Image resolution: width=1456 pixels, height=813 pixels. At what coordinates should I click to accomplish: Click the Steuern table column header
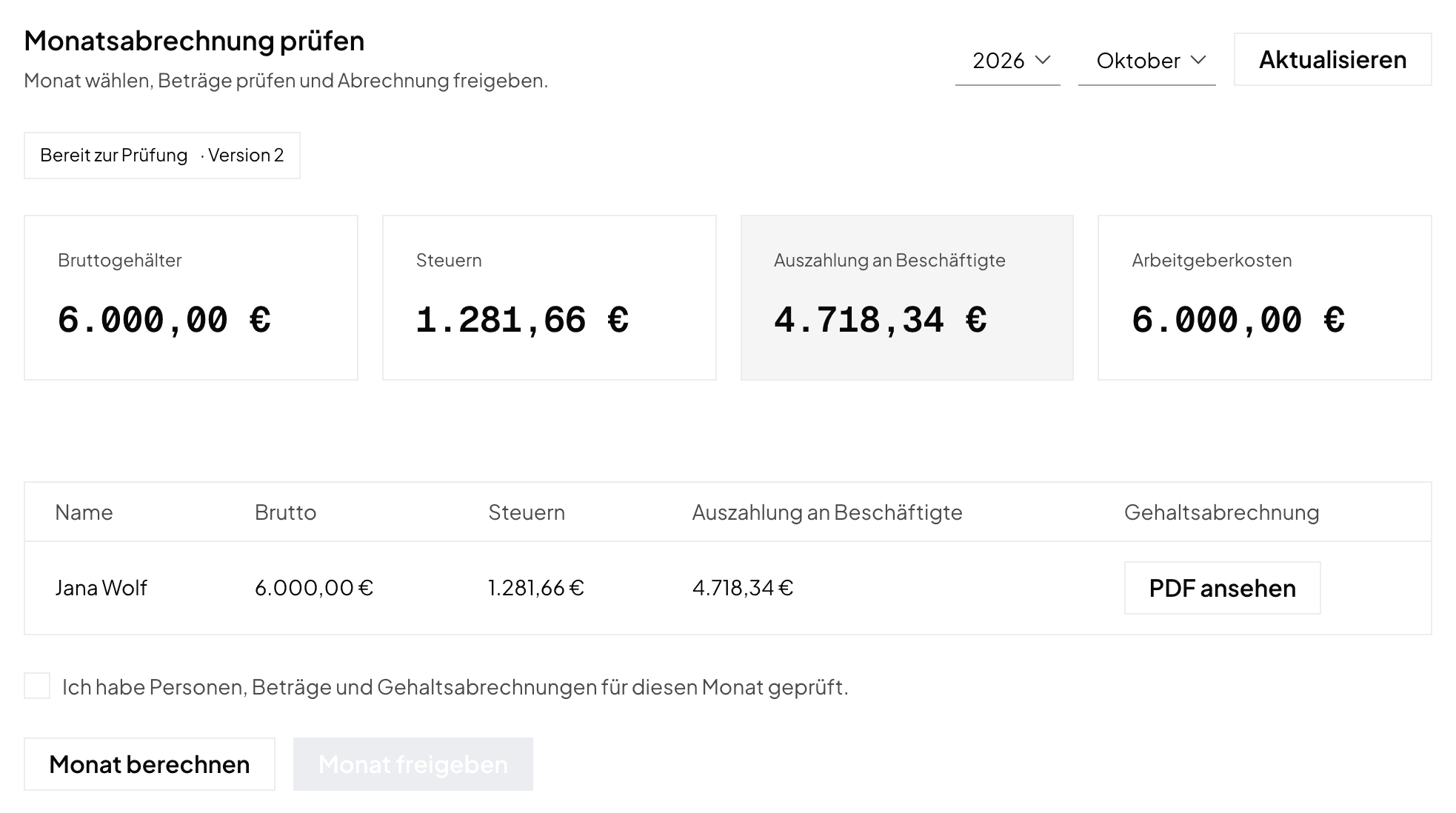527,512
